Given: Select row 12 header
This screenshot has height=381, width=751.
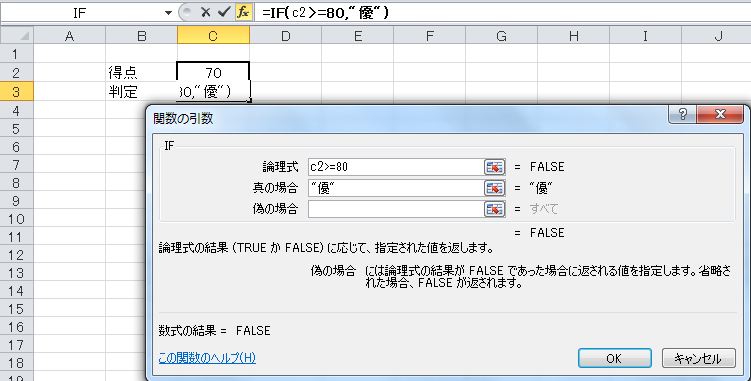Looking at the screenshot, I should pos(17,254).
